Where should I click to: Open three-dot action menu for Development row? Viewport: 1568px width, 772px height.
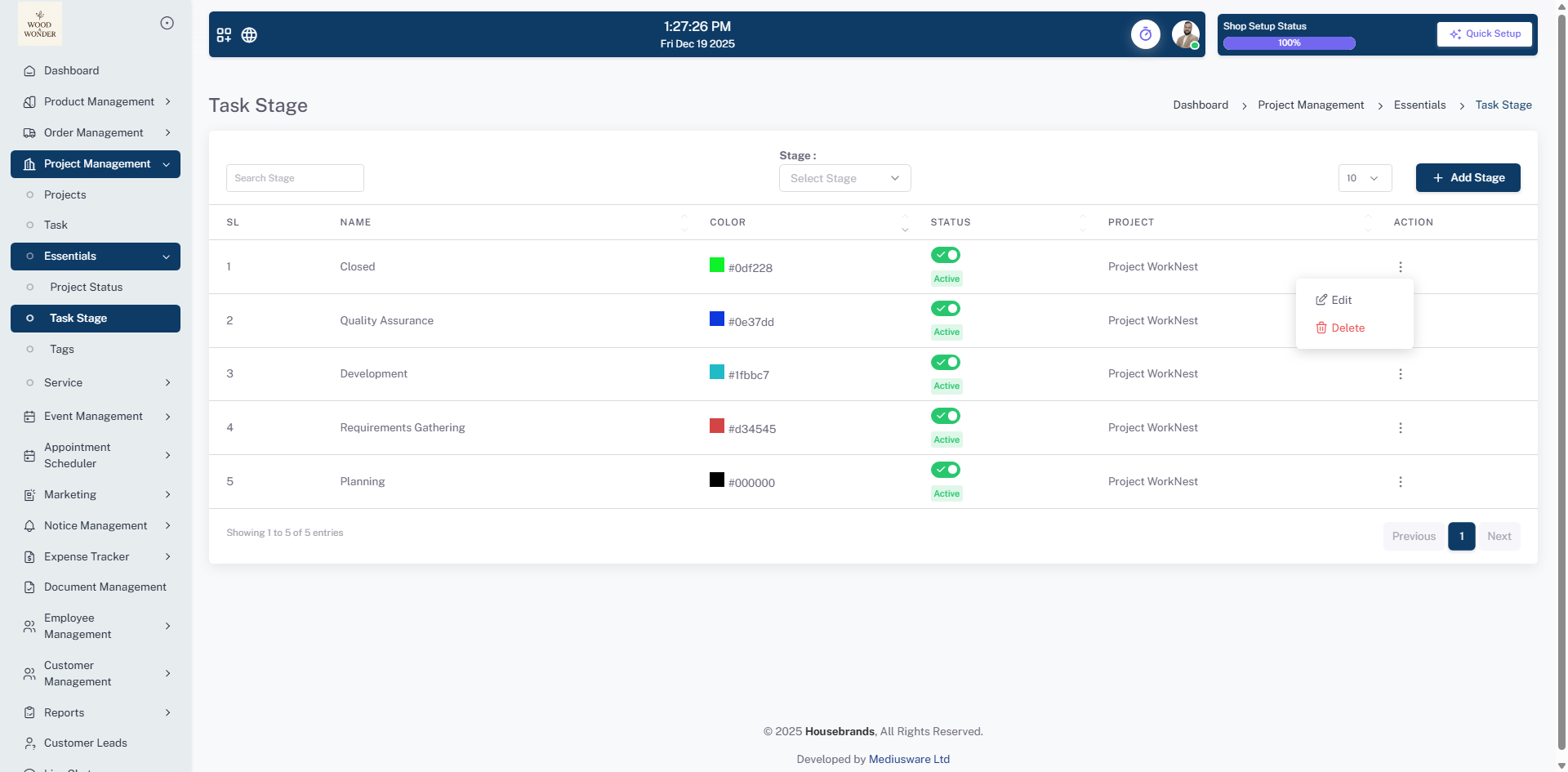(1400, 374)
